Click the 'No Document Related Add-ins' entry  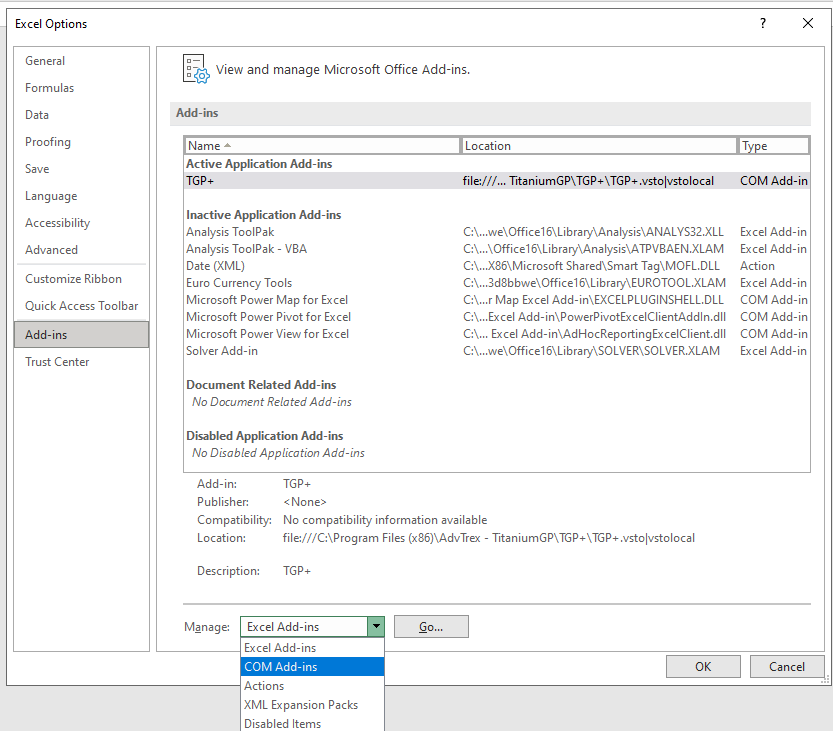click(x=271, y=402)
